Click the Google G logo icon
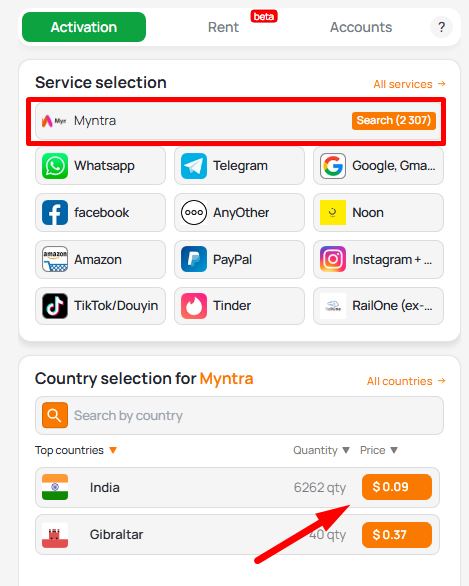 (x=333, y=166)
